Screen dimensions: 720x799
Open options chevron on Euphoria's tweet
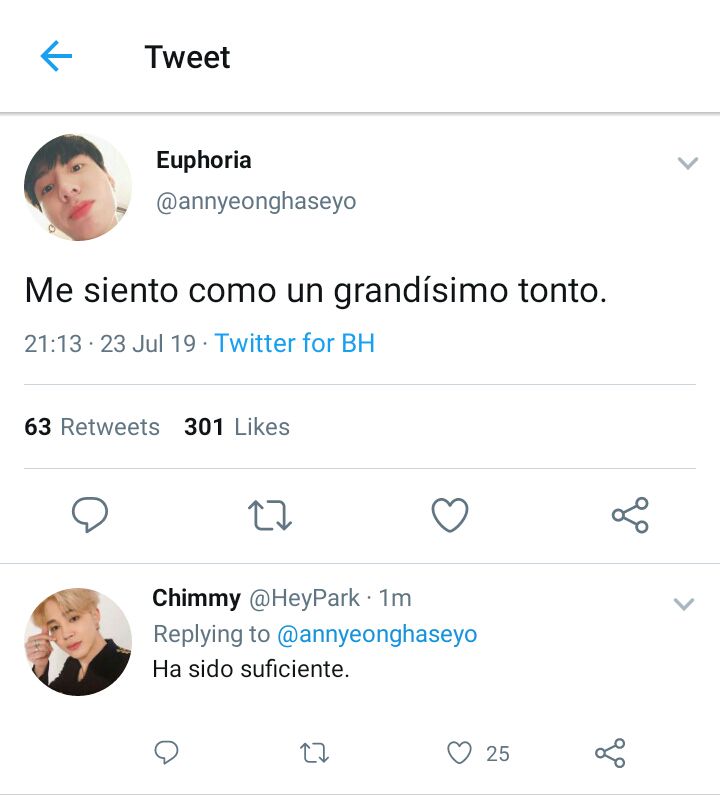(x=687, y=163)
